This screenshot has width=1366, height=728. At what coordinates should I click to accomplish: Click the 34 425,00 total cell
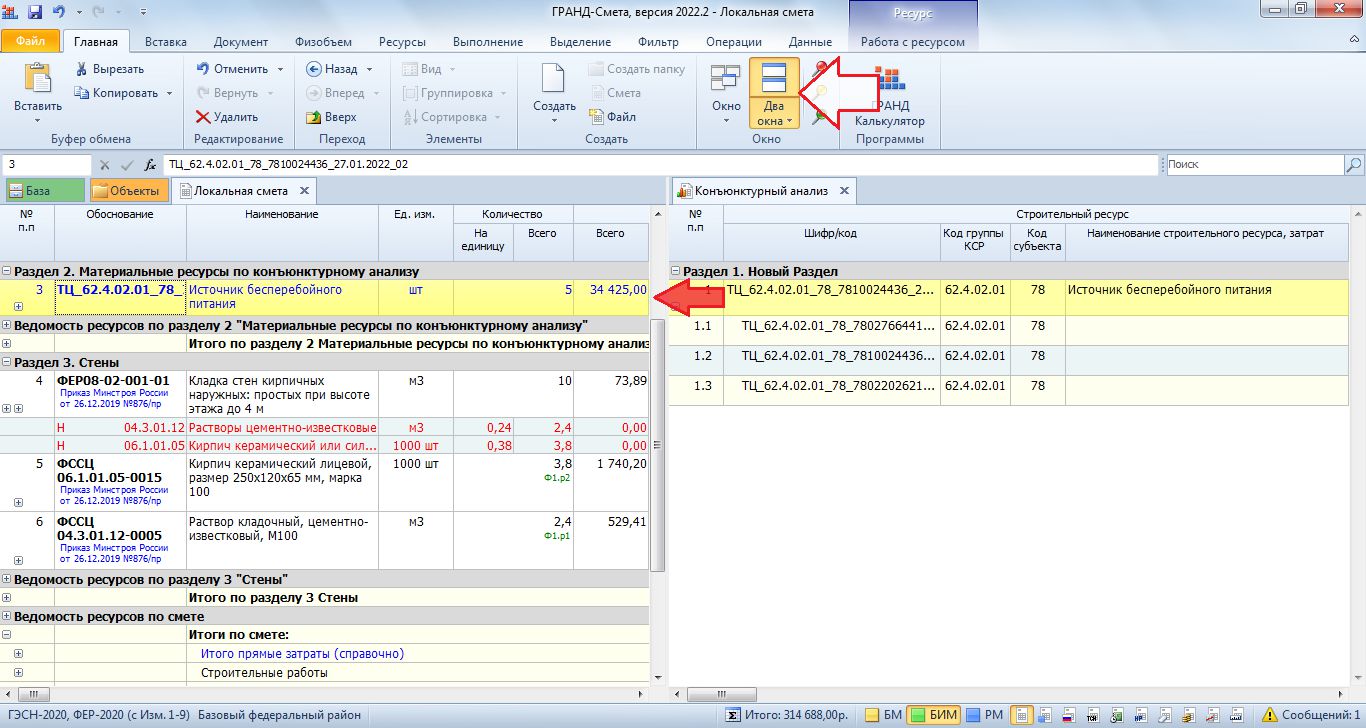[611, 298]
